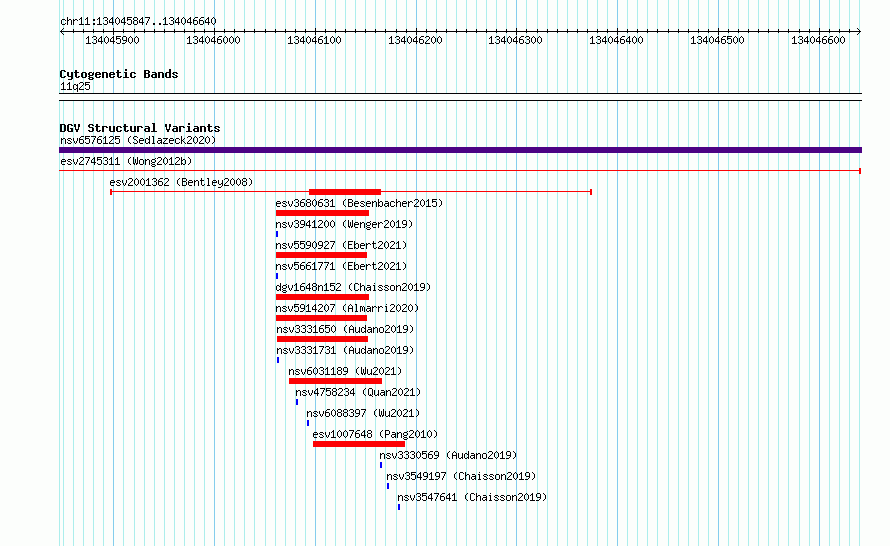Open nsv3331650 (Audano2019) variant label

[x=345, y=329]
